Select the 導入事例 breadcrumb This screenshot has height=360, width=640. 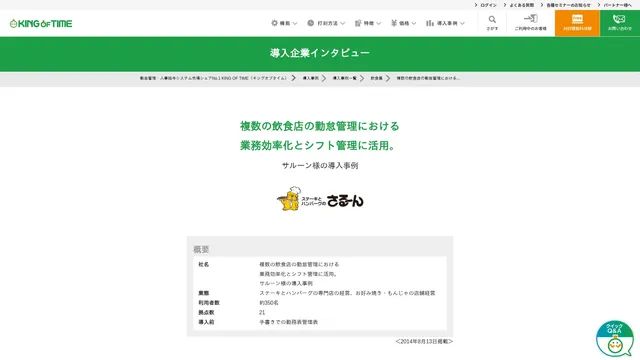pos(311,78)
